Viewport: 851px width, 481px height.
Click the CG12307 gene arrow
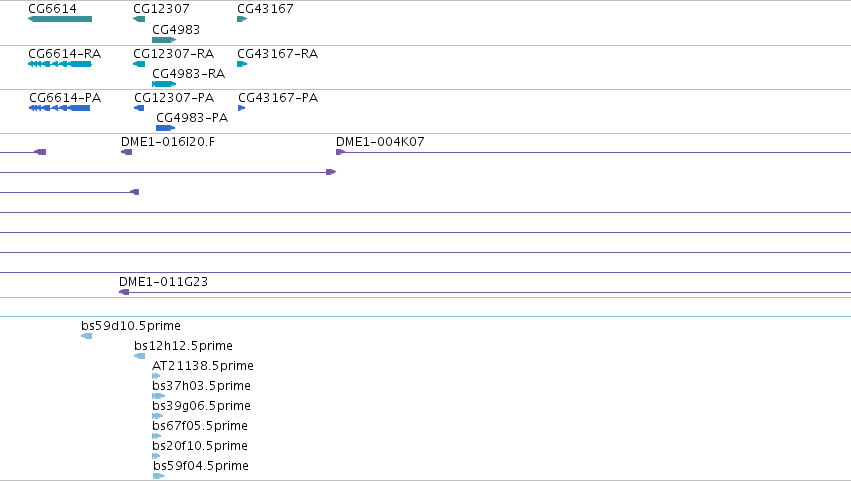139,19
